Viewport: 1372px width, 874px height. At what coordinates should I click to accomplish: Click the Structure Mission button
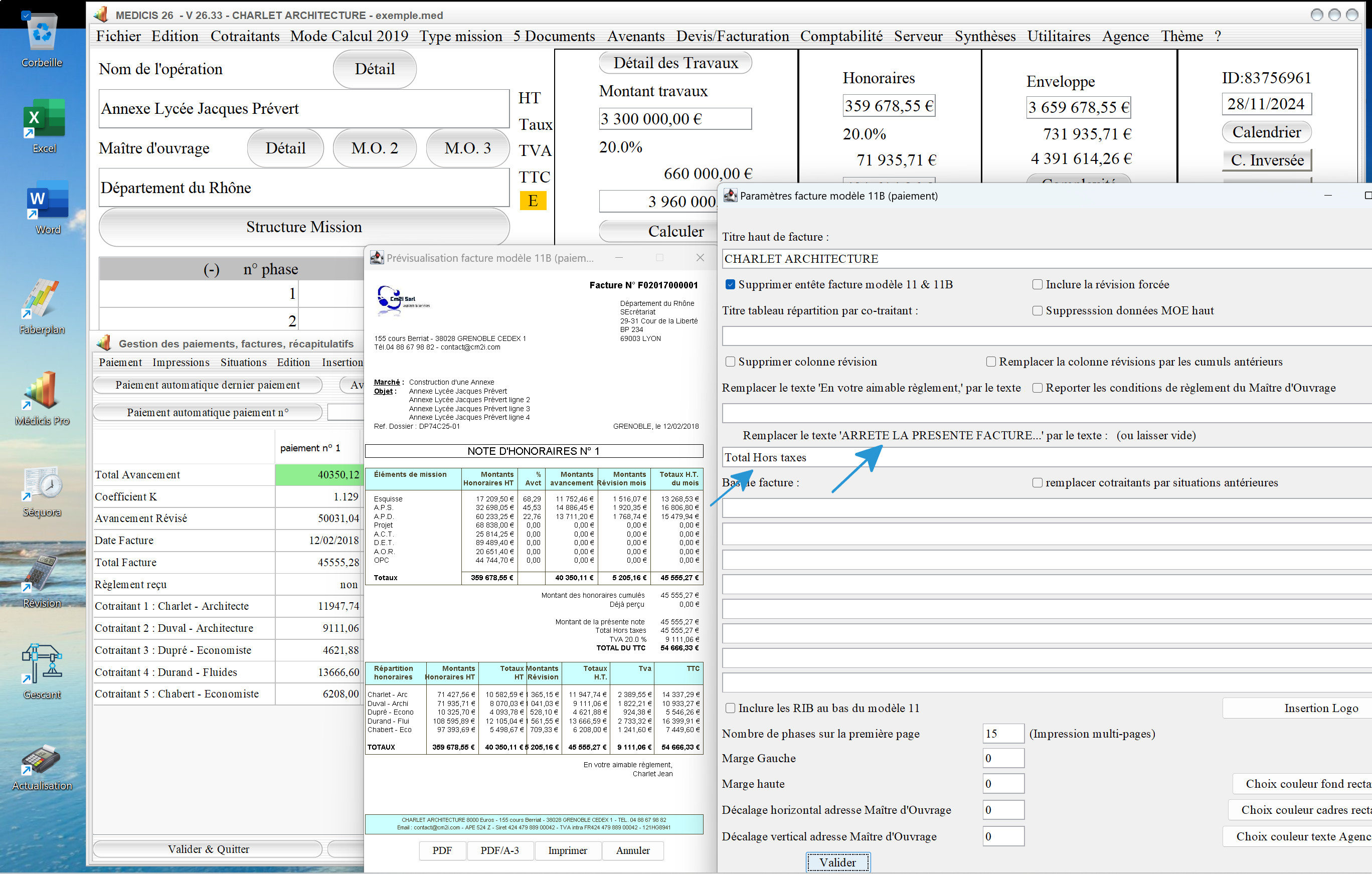(x=304, y=227)
